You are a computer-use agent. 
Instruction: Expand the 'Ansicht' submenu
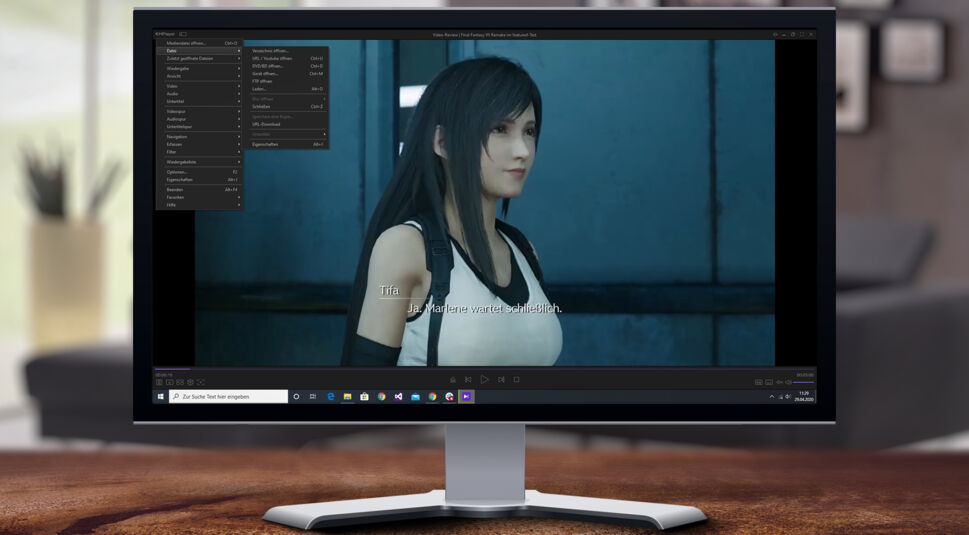coord(200,76)
